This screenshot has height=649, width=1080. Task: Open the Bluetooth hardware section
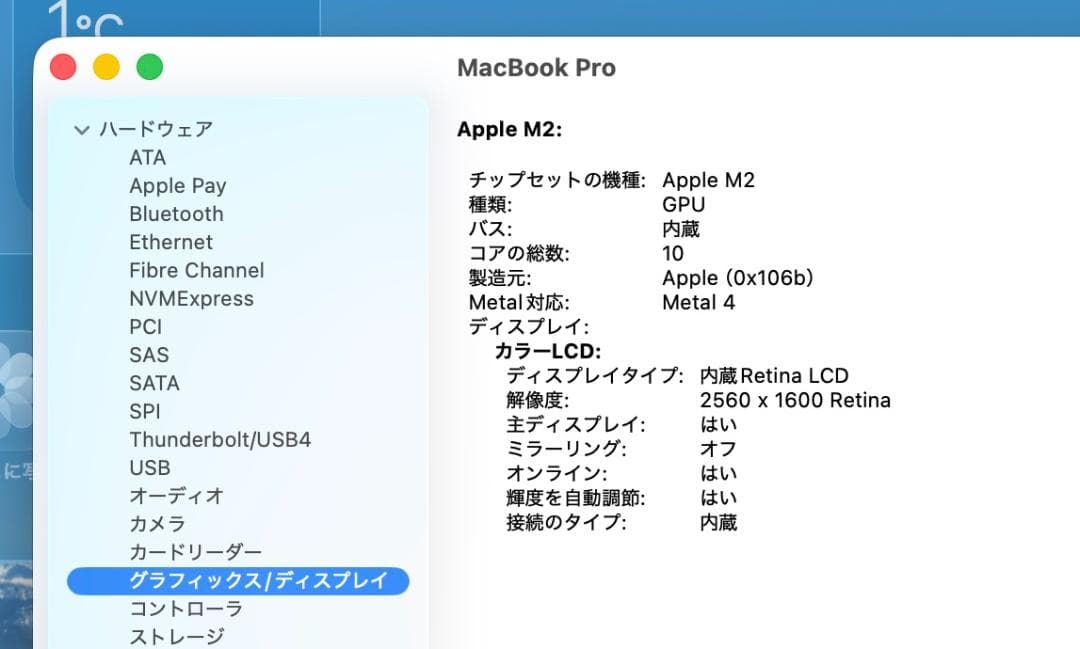[x=175, y=213]
